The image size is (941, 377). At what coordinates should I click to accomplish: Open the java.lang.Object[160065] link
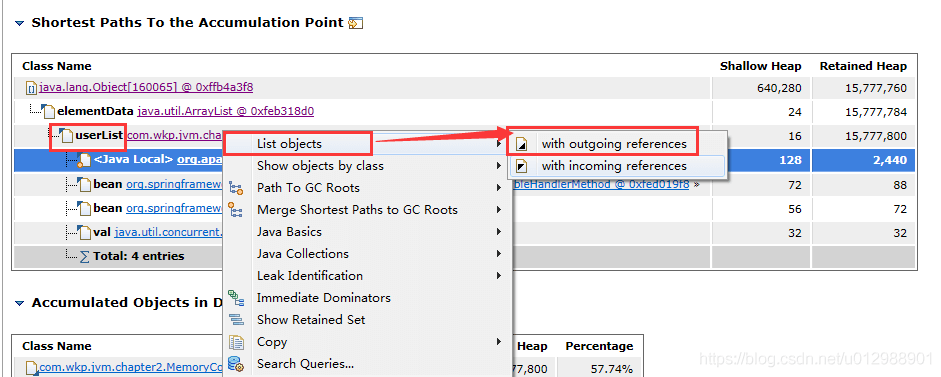(x=146, y=88)
